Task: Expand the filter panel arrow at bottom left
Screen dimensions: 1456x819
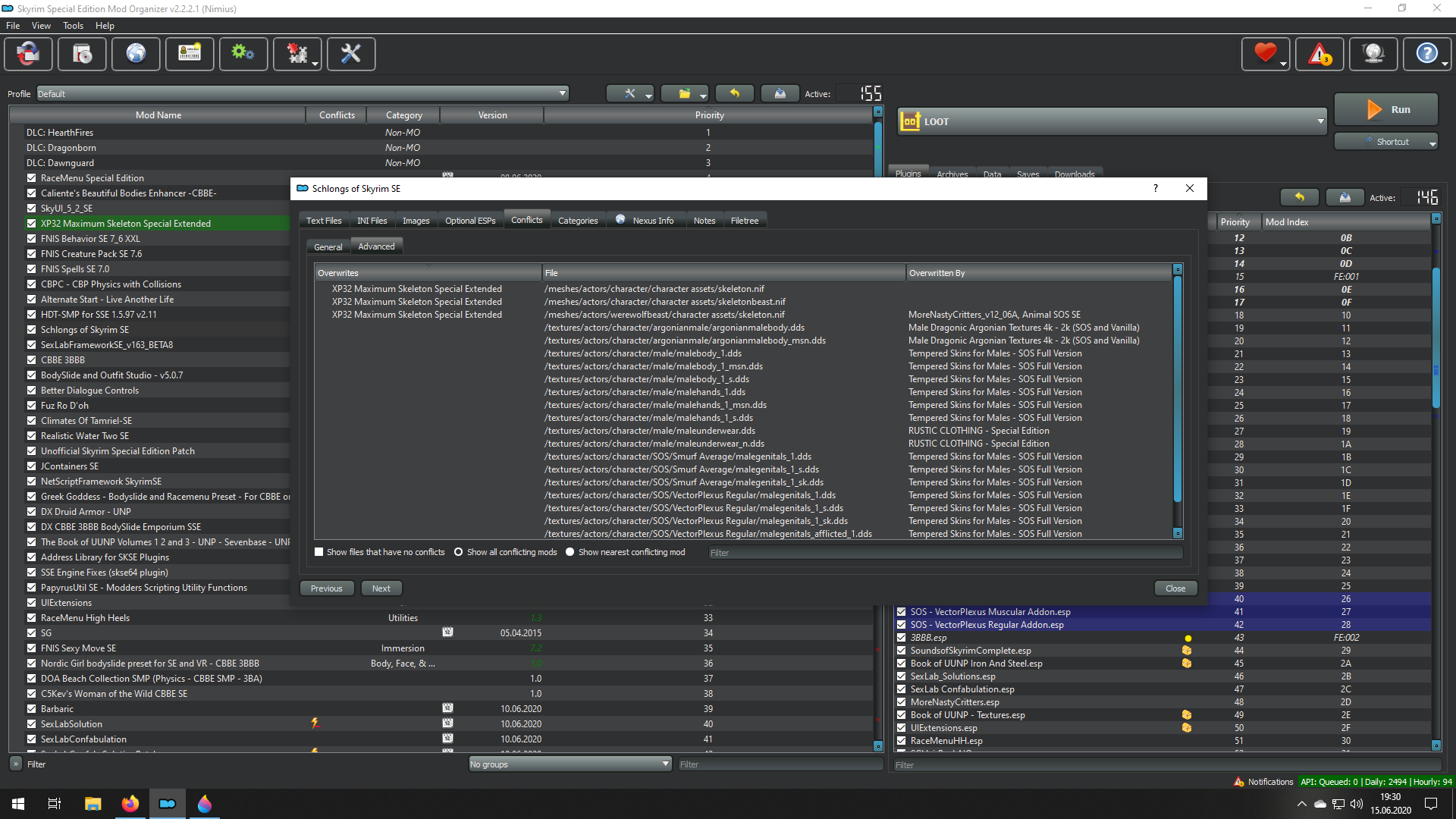Action: 16,764
